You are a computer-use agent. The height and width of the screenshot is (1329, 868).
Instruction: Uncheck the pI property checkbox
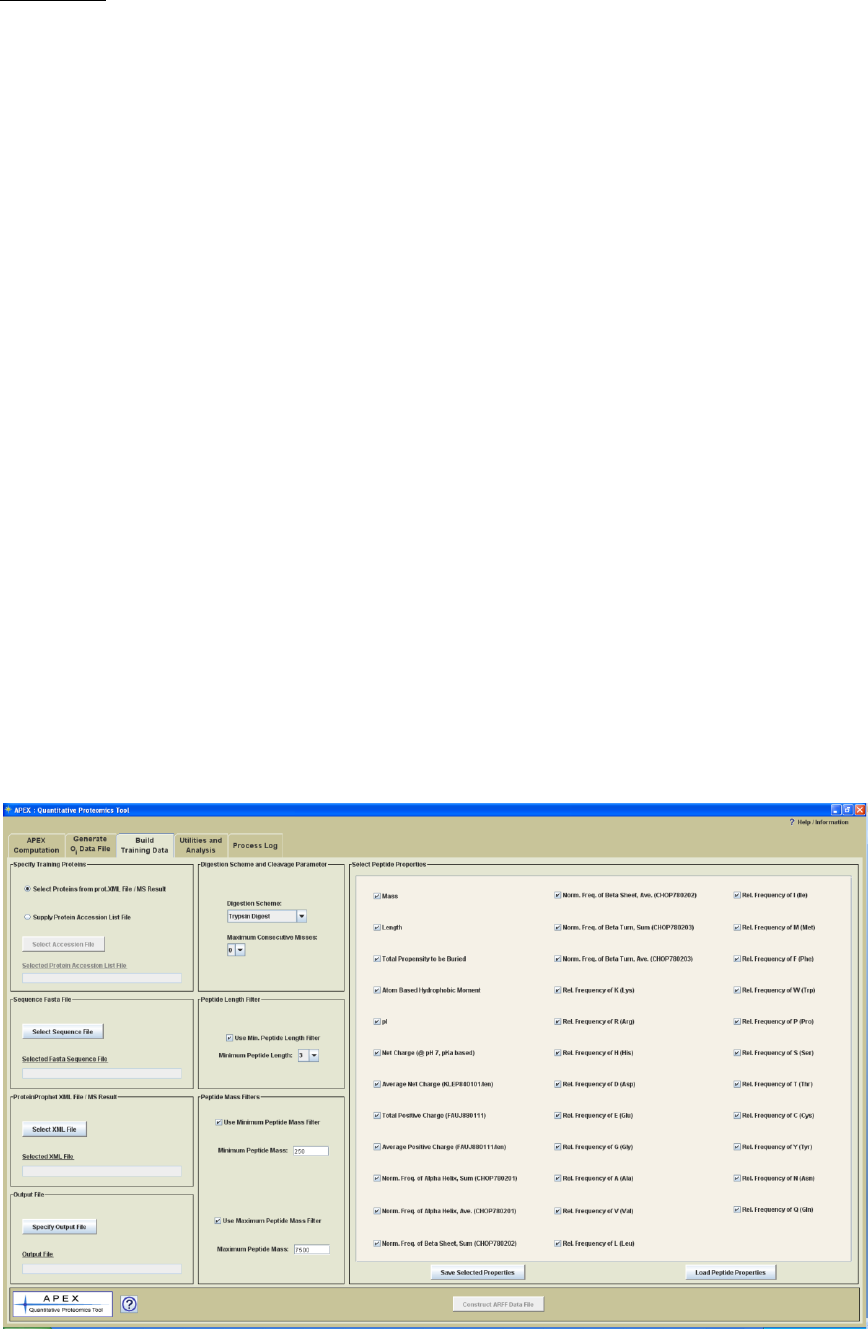[377, 1021]
